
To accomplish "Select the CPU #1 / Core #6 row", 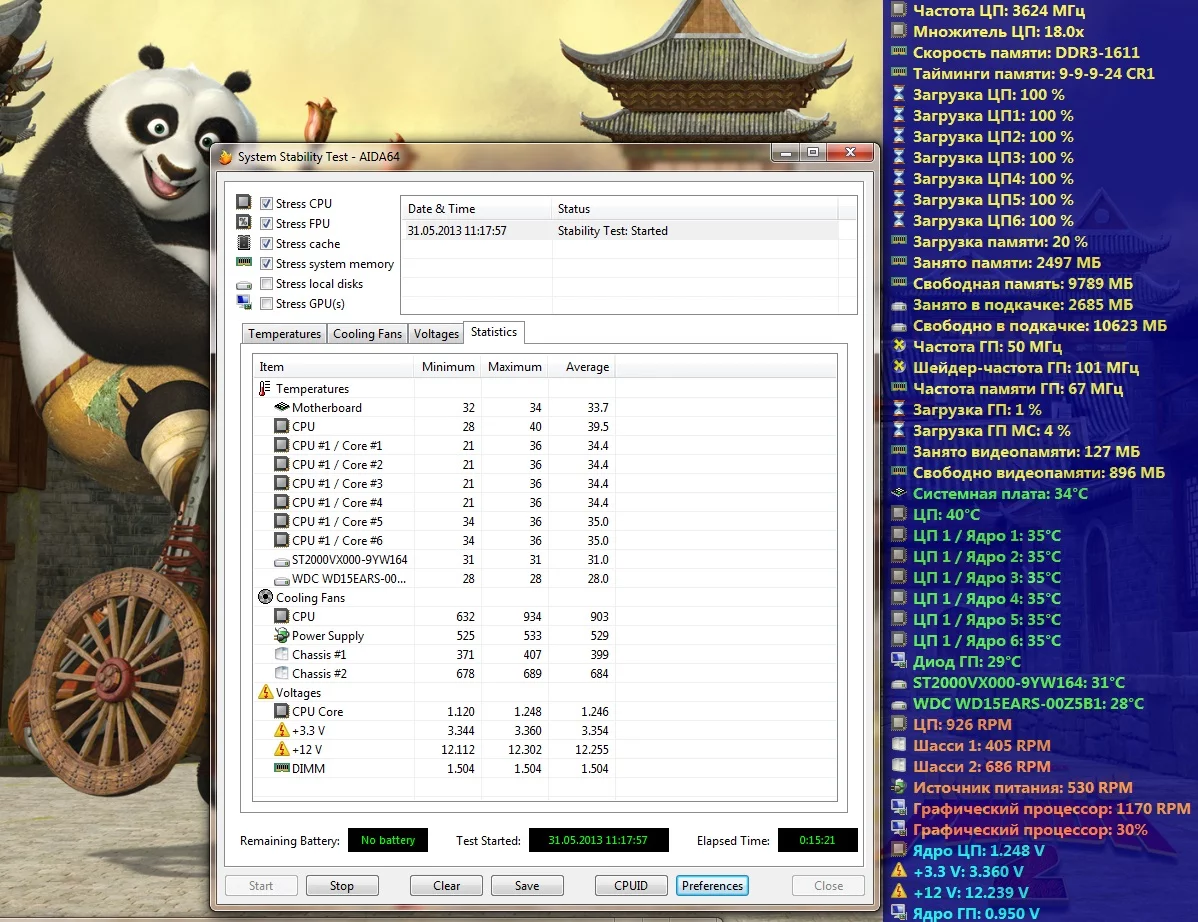I will [434, 541].
